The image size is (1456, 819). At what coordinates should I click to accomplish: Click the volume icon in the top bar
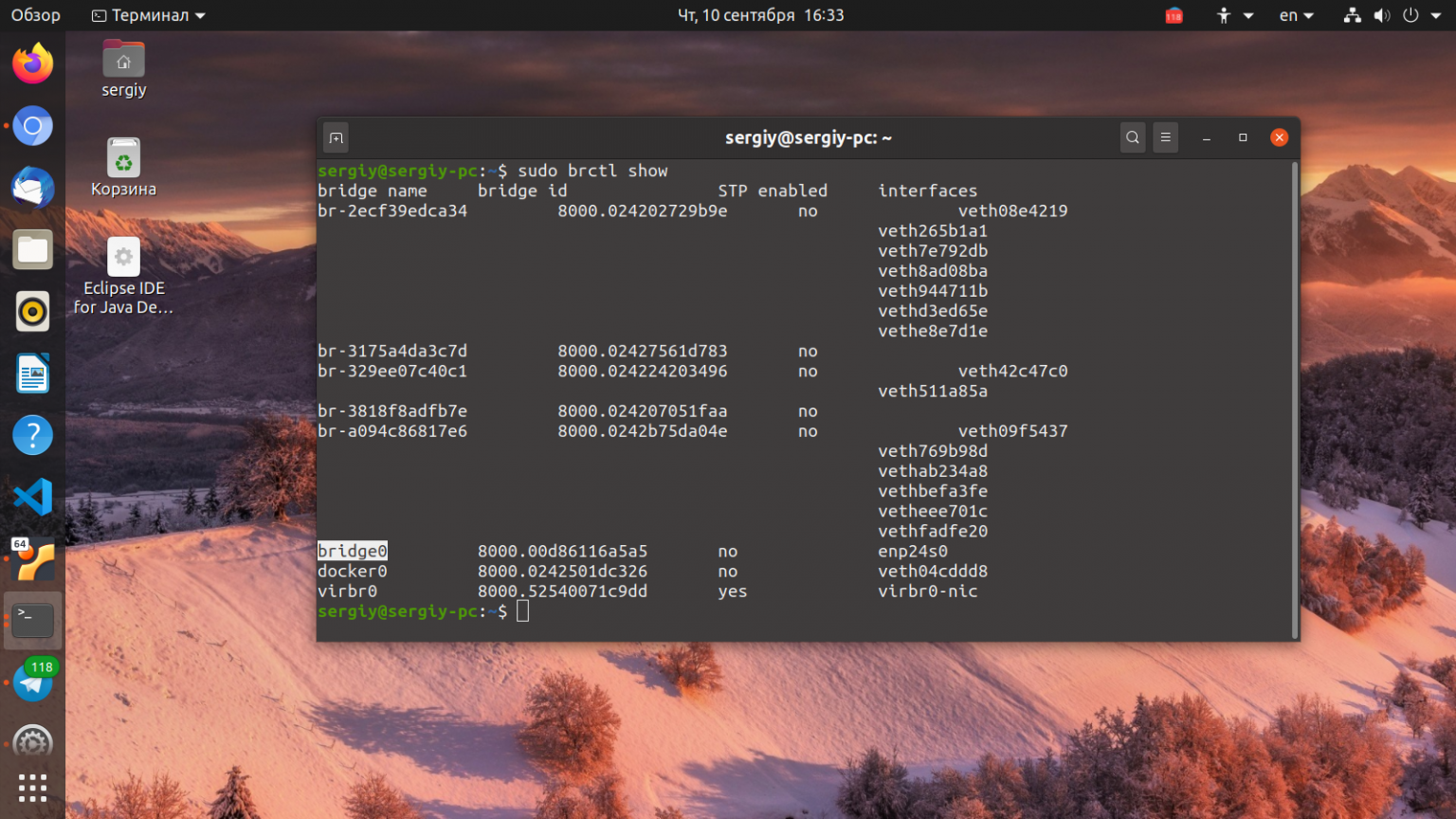tap(1381, 15)
